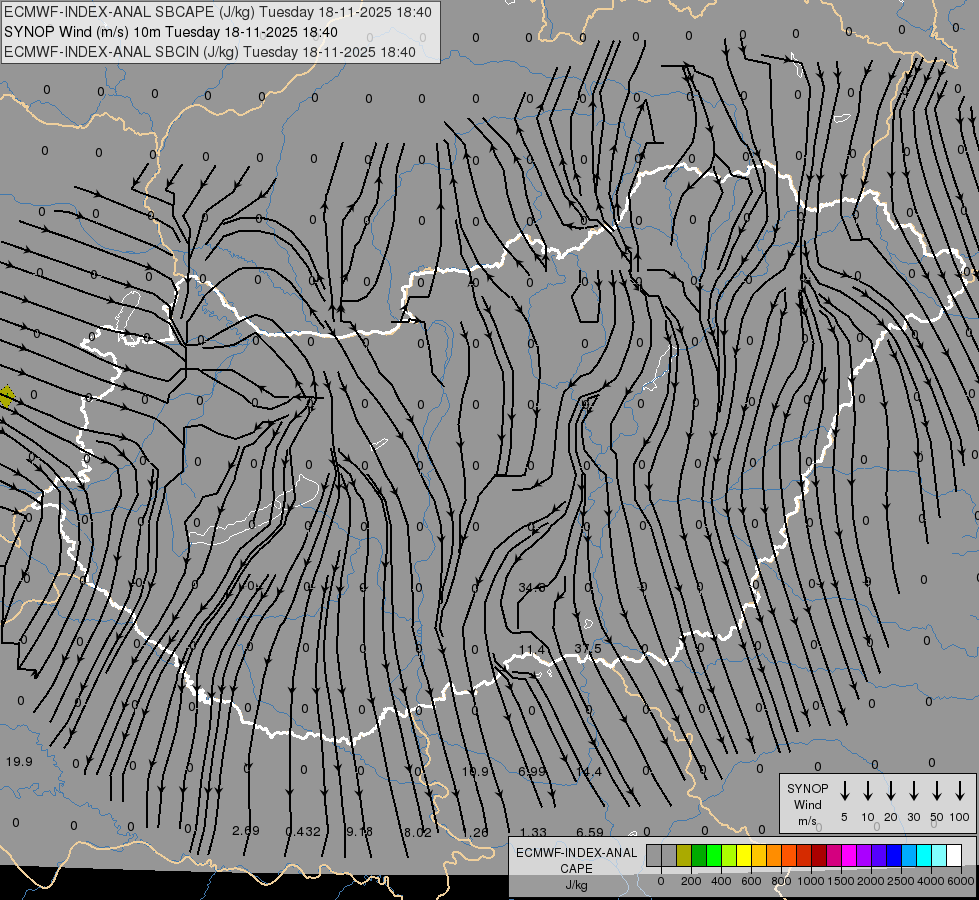Click the 9.18 value at map bottom

tap(359, 831)
